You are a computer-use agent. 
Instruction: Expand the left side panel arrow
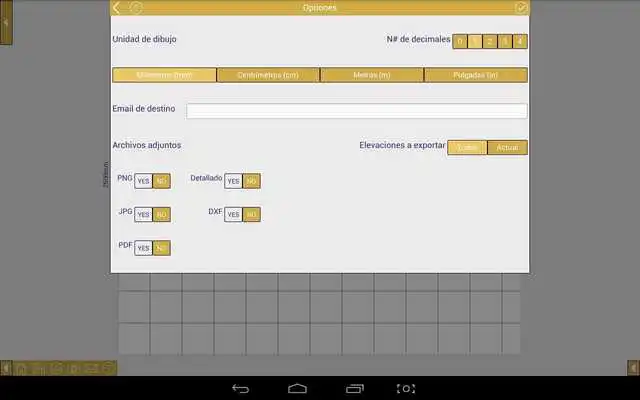tap(5, 22)
